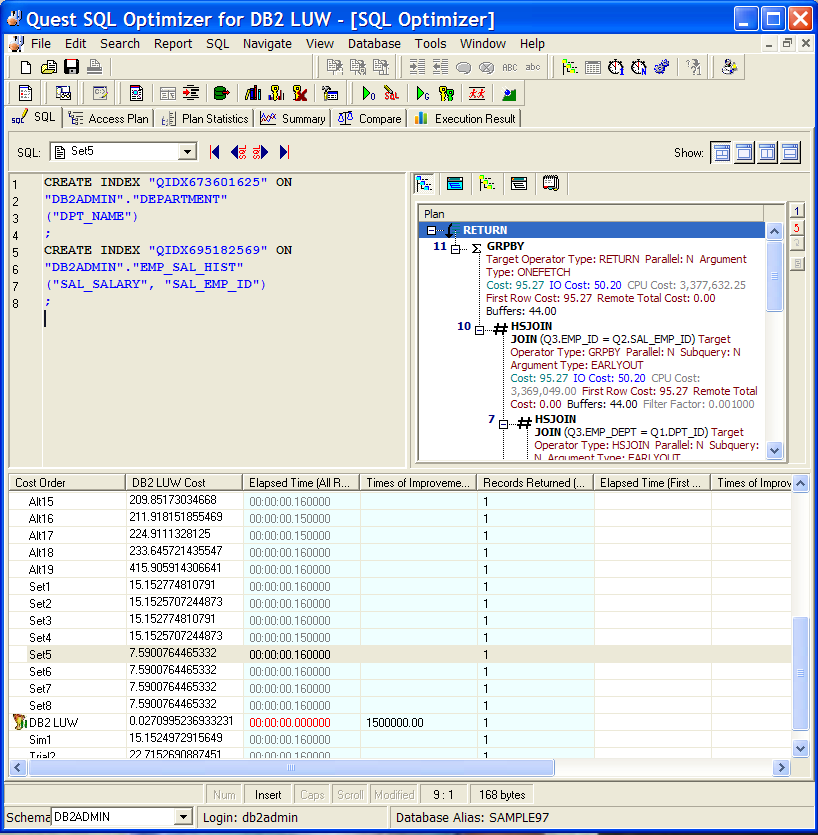Jump to first SQL with the blue arrow
This screenshot has width=818, height=835.
(x=214, y=152)
